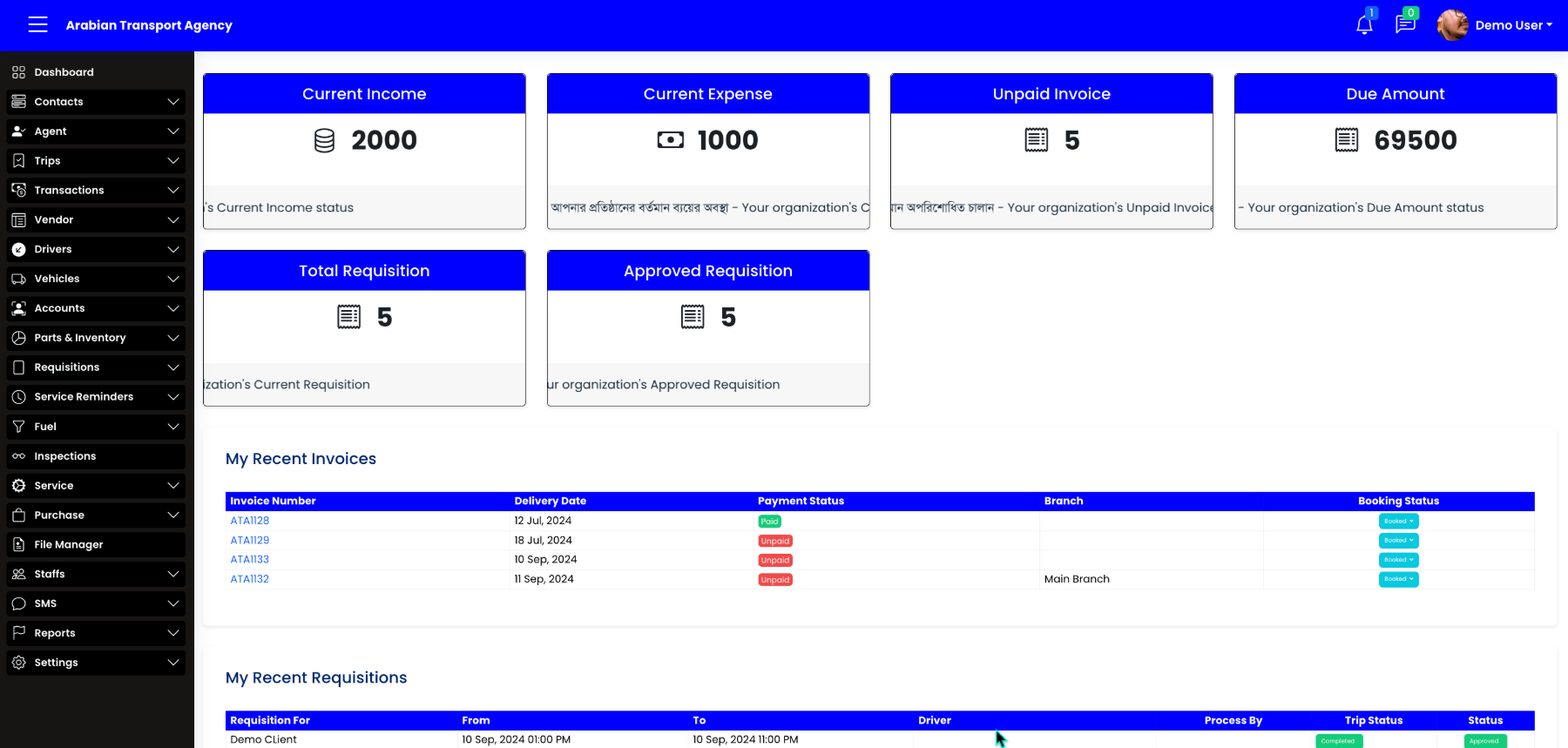Click the Agent sidebar icon
Image resolution: width=1568 pixels, height=748 pixels.
[x=18, y=131]
